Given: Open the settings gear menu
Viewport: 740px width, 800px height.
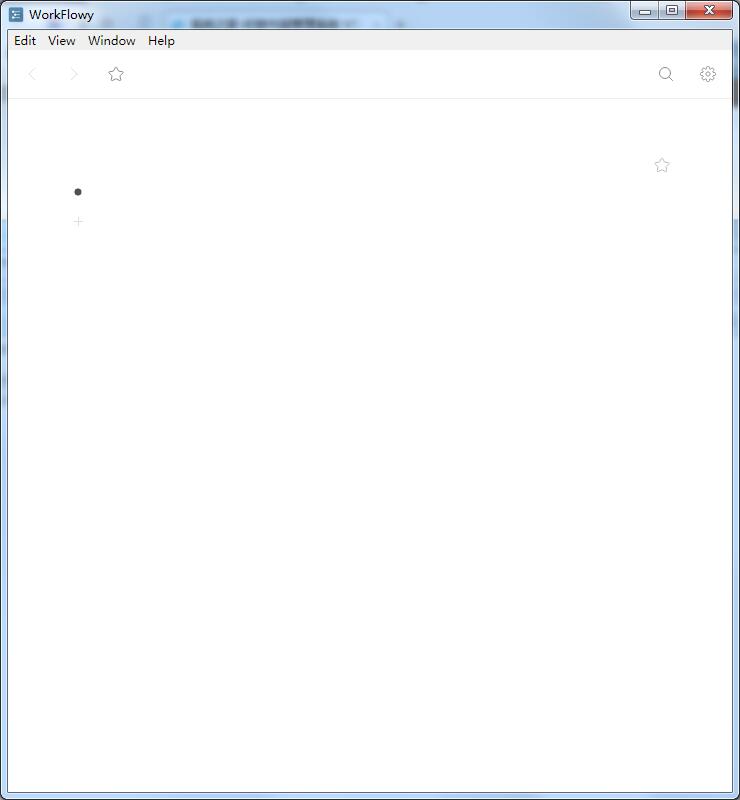Looking at the screenshot, I should [708, 74].
